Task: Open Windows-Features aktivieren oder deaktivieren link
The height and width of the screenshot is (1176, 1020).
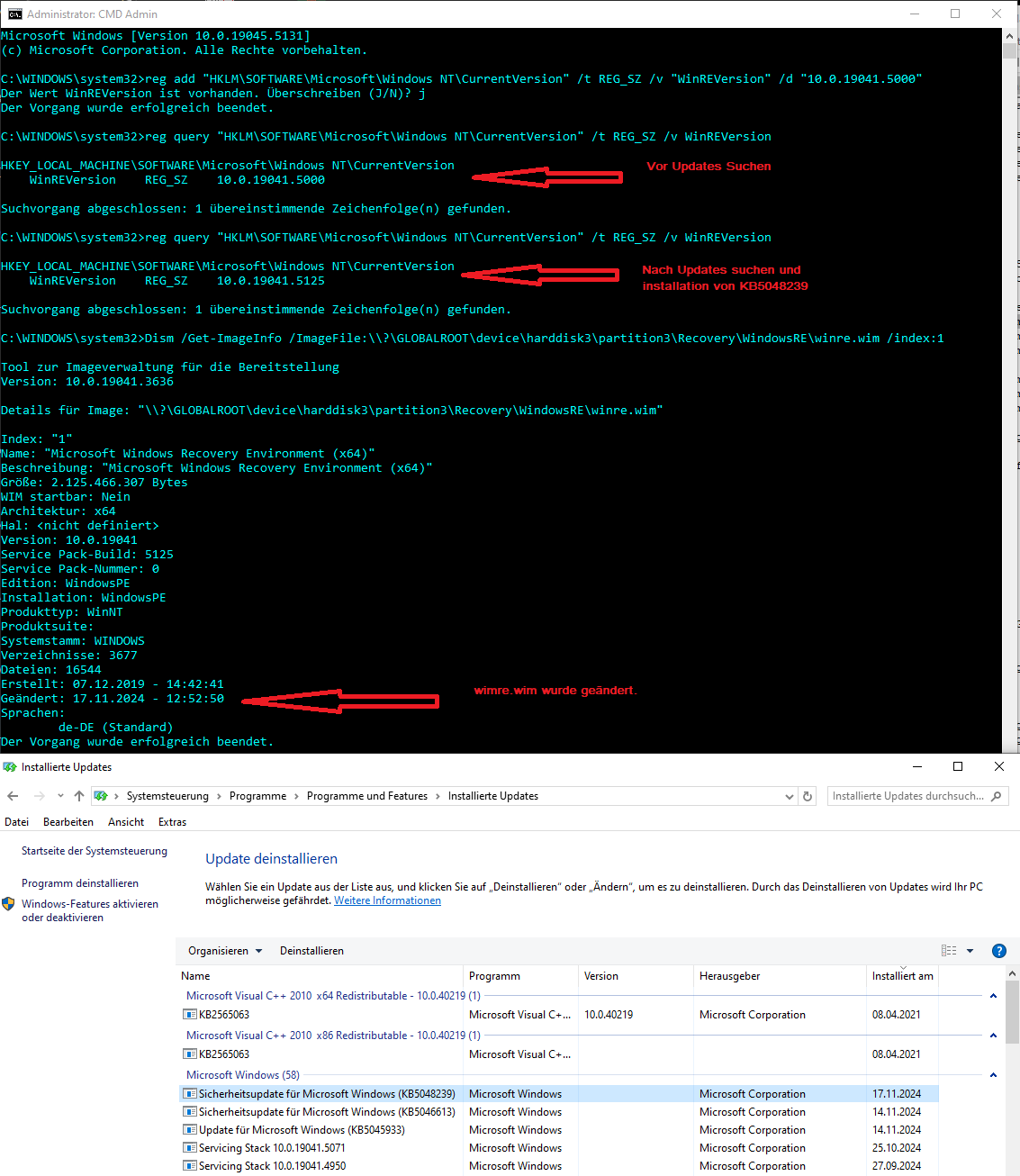Action: (x=90, y=911)
